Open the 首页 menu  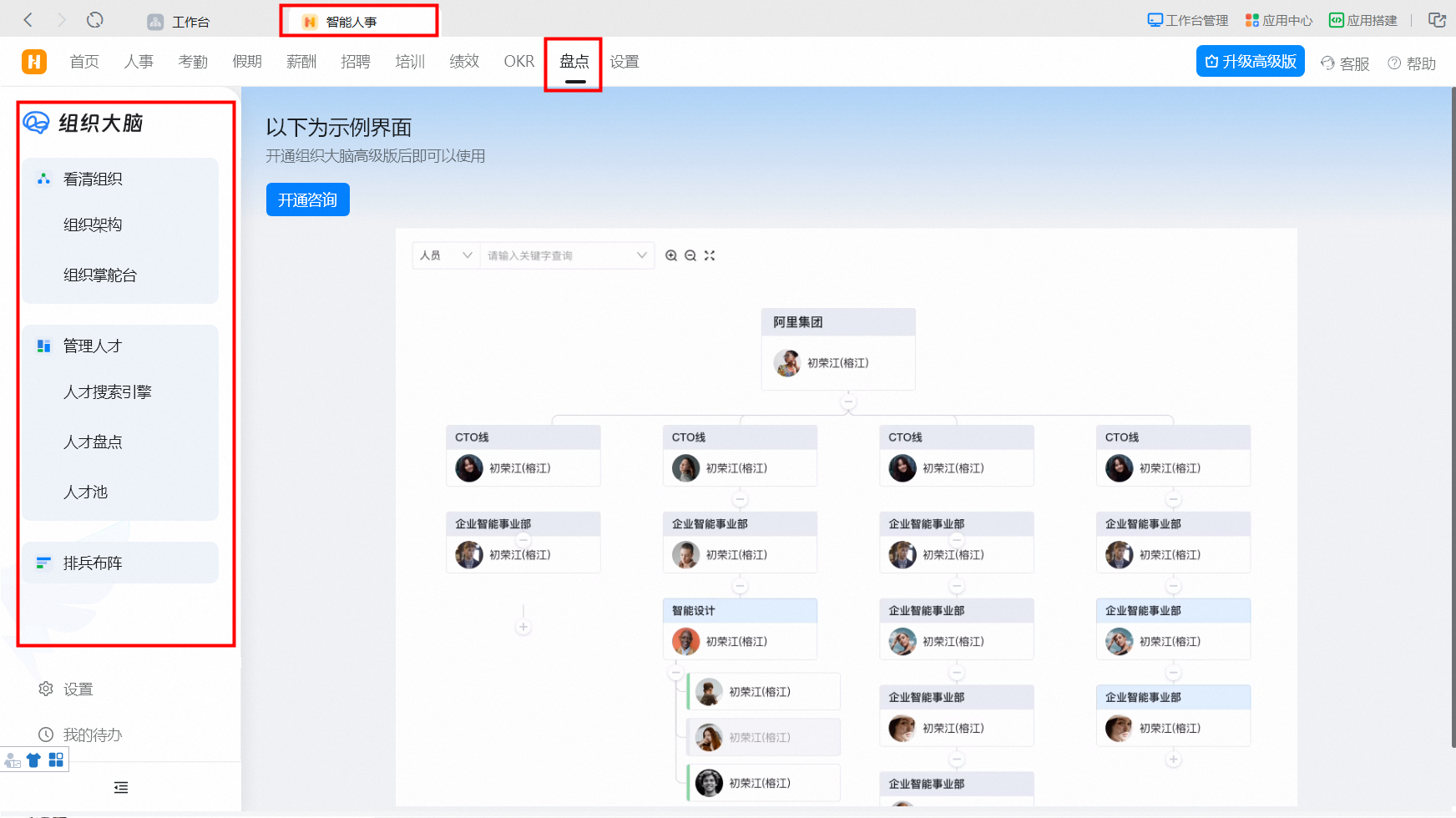tap(84, 62)
